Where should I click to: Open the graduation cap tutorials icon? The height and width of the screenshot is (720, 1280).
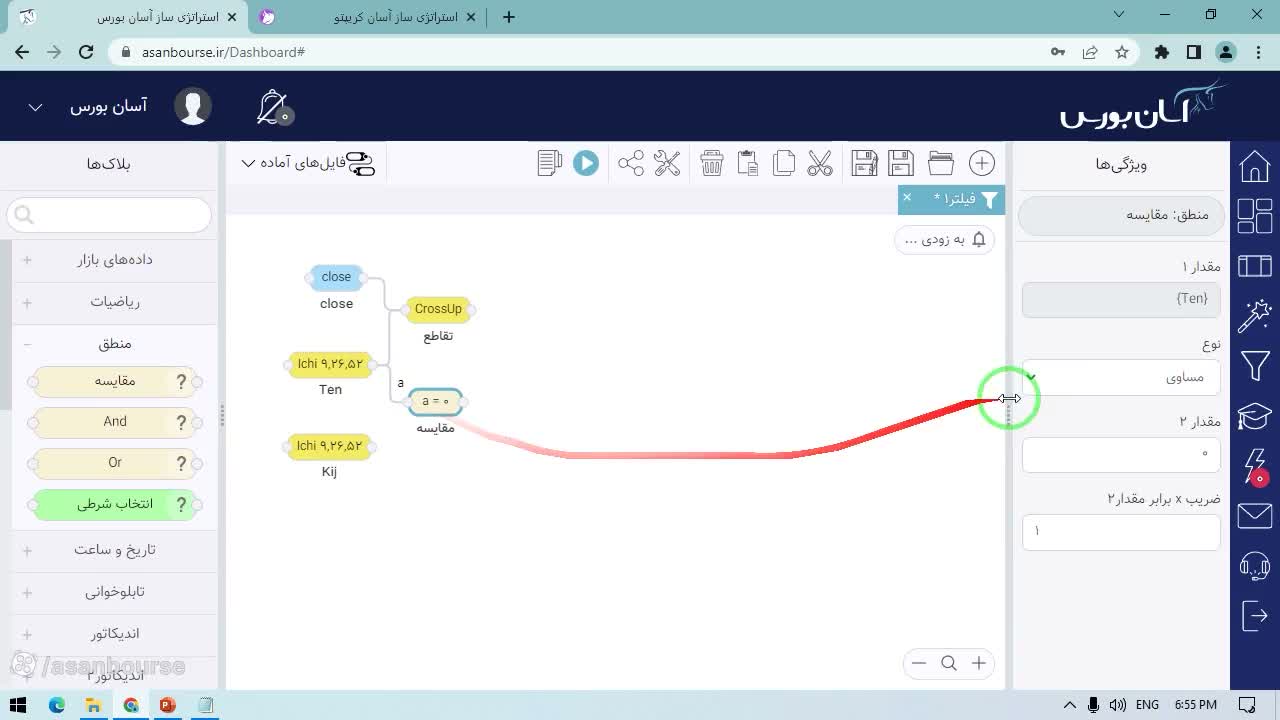click(1255, 415)
